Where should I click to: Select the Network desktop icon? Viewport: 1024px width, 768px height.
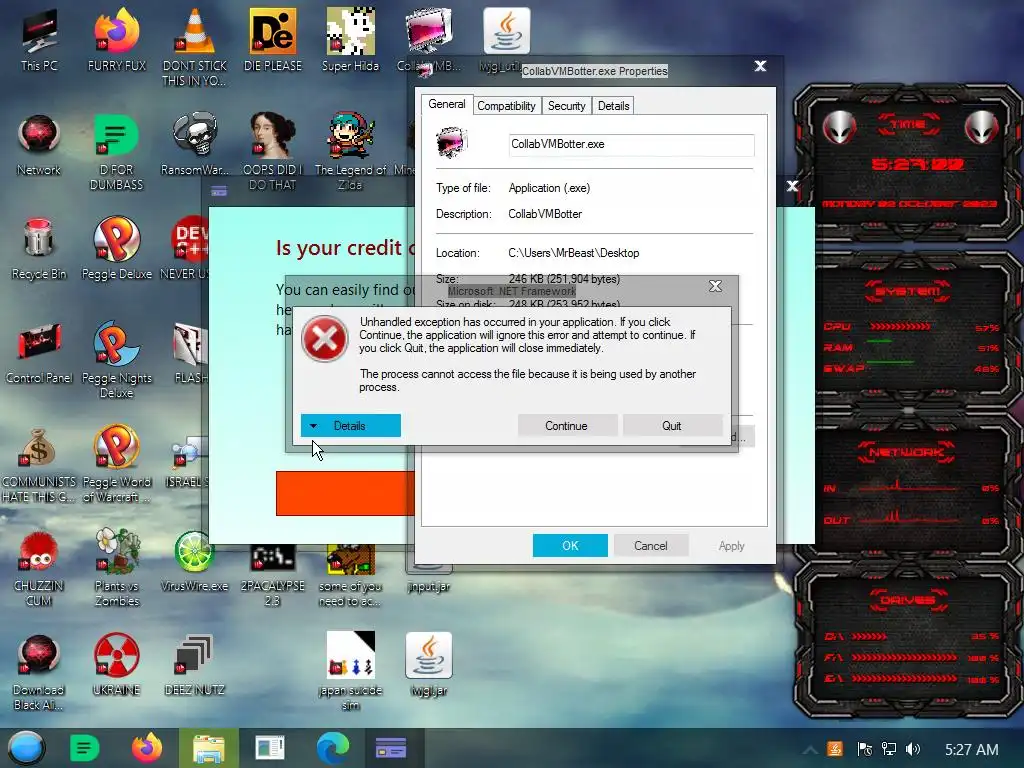(39, 145)
